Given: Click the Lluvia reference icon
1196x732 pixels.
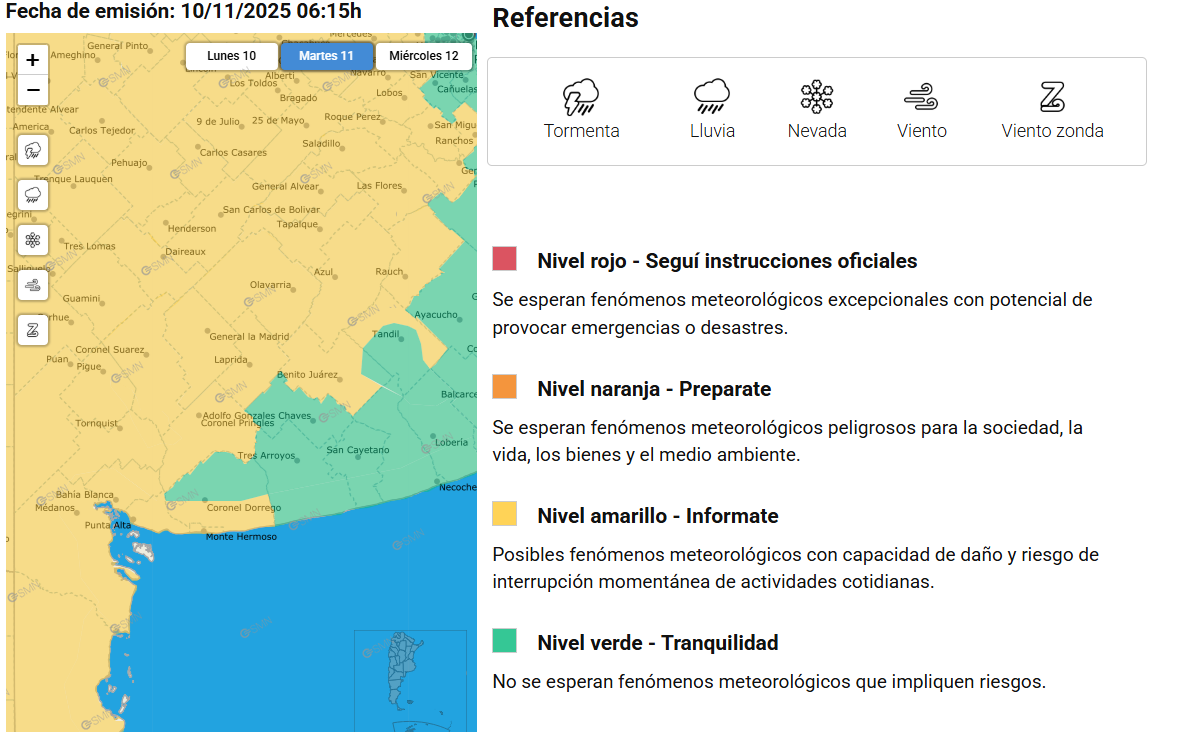Looking at the screenshot, I should pos(712,97).
